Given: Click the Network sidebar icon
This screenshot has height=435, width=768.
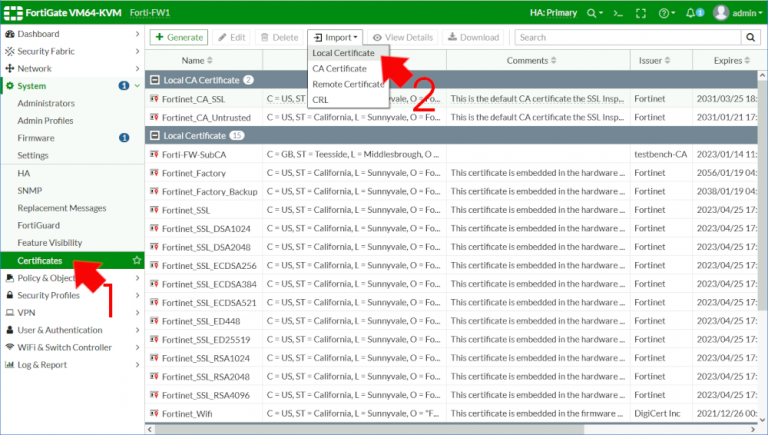Looking at the screenshot, I should coord(9,69).
